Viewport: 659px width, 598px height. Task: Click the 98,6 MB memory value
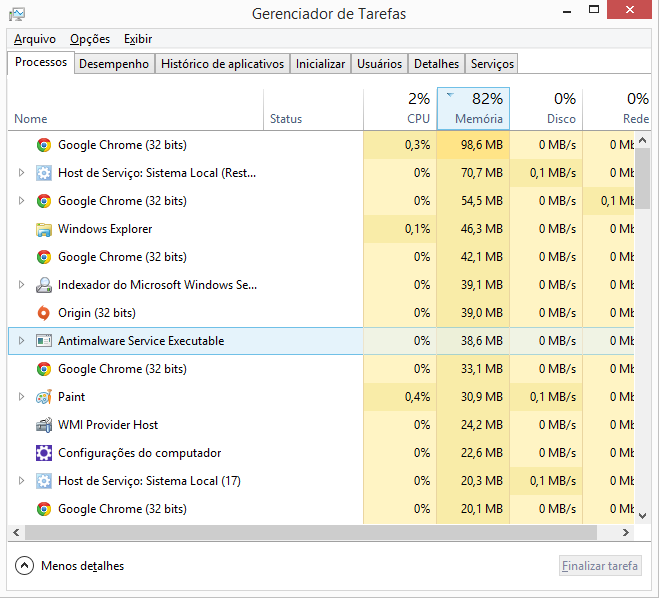[482, 145]
